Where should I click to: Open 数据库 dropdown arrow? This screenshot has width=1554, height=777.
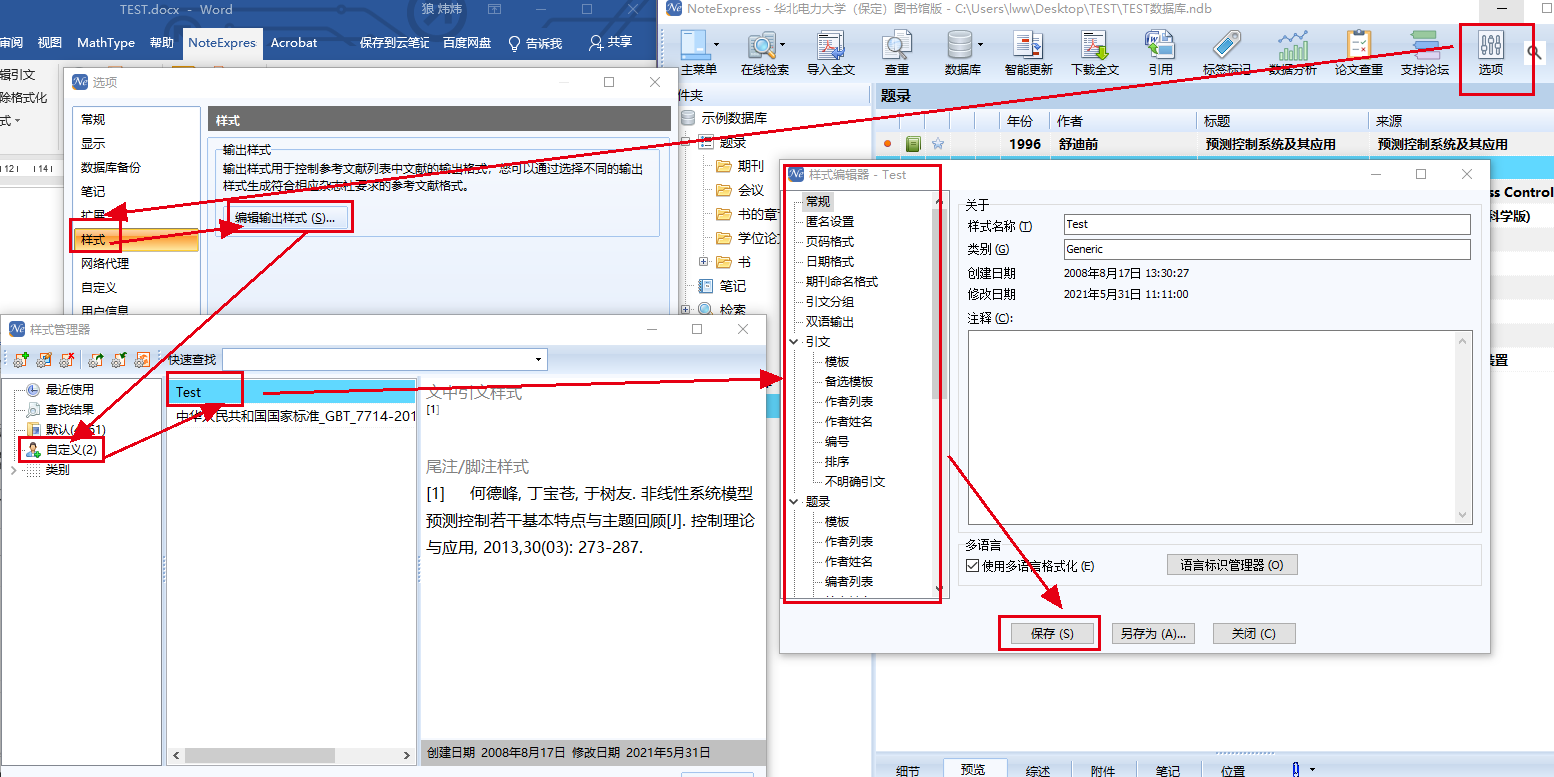(980, 44)
